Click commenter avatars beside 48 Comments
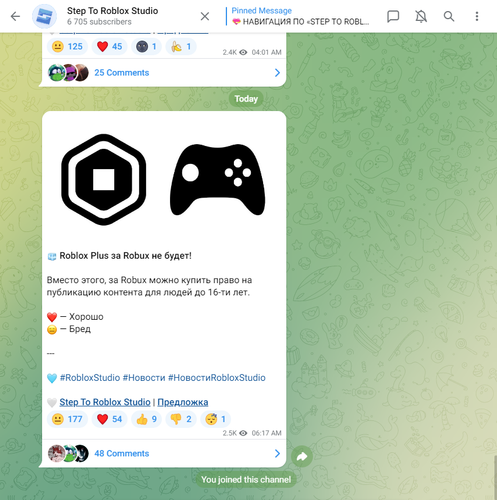Image resolution: width=497 pixels, height=500 pixels. point(68,454)
